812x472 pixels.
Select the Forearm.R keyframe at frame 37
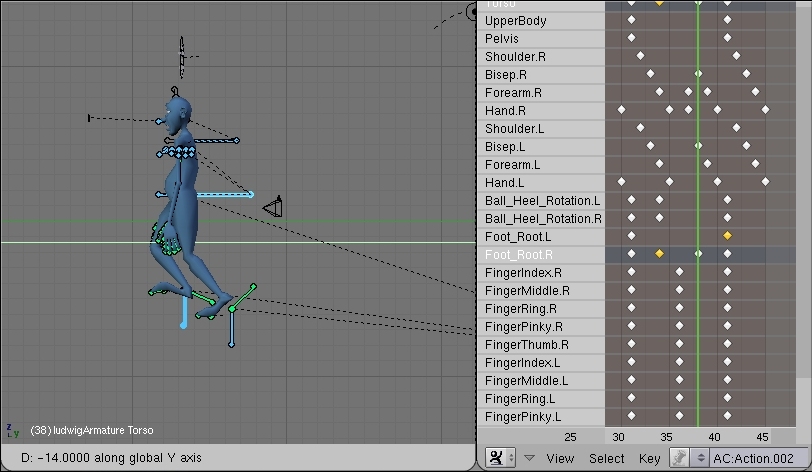pos(688,92)
